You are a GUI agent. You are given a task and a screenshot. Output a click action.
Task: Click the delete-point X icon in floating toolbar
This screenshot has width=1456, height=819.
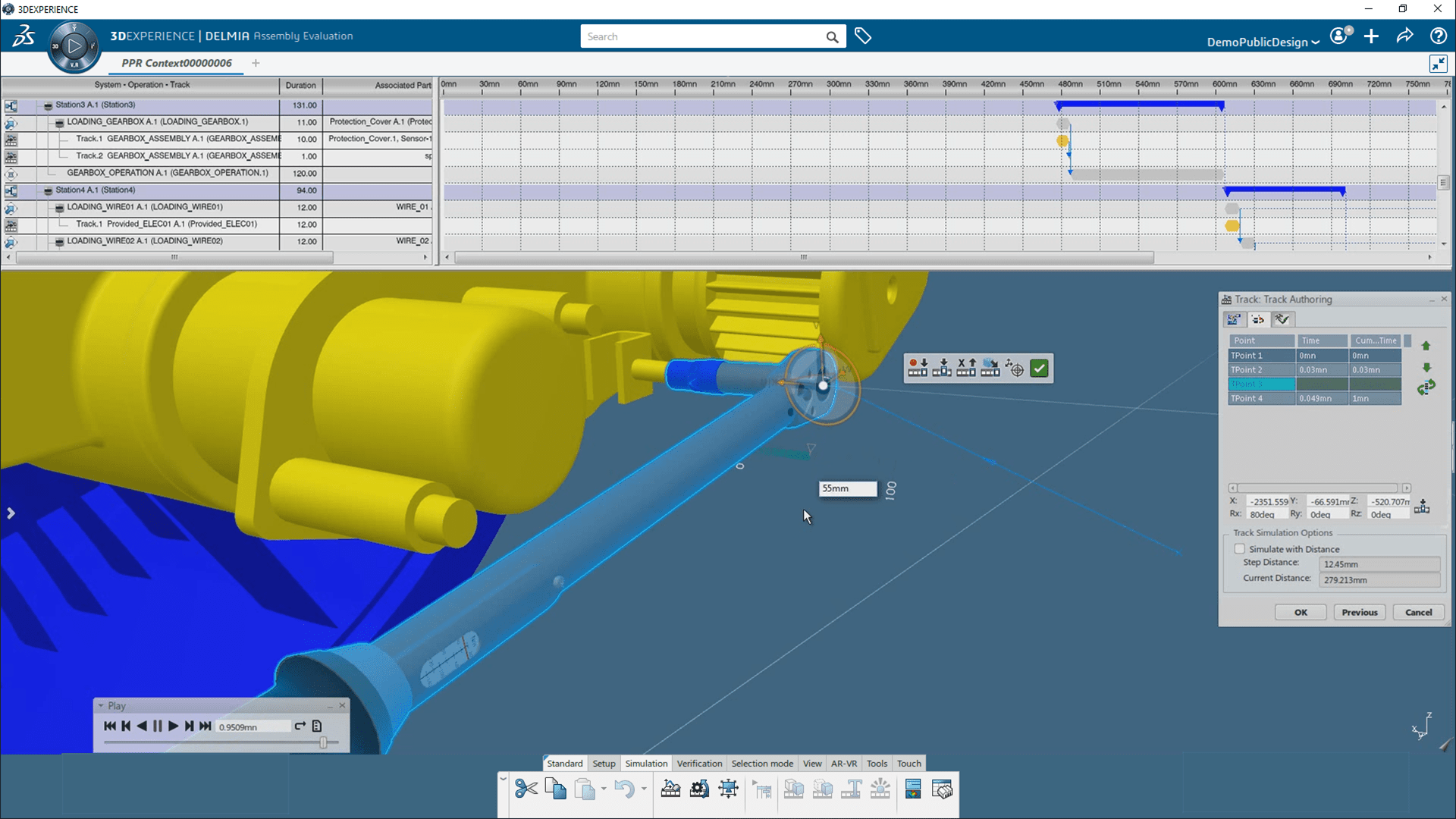966,369
